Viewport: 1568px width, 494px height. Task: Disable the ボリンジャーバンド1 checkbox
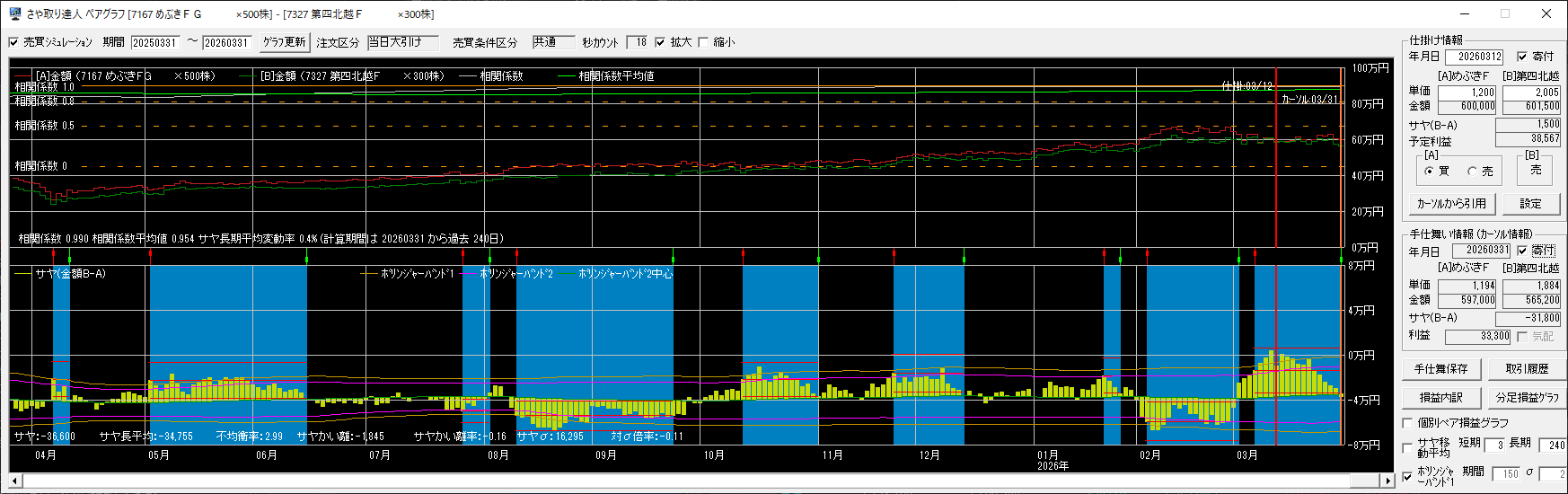1407,476
